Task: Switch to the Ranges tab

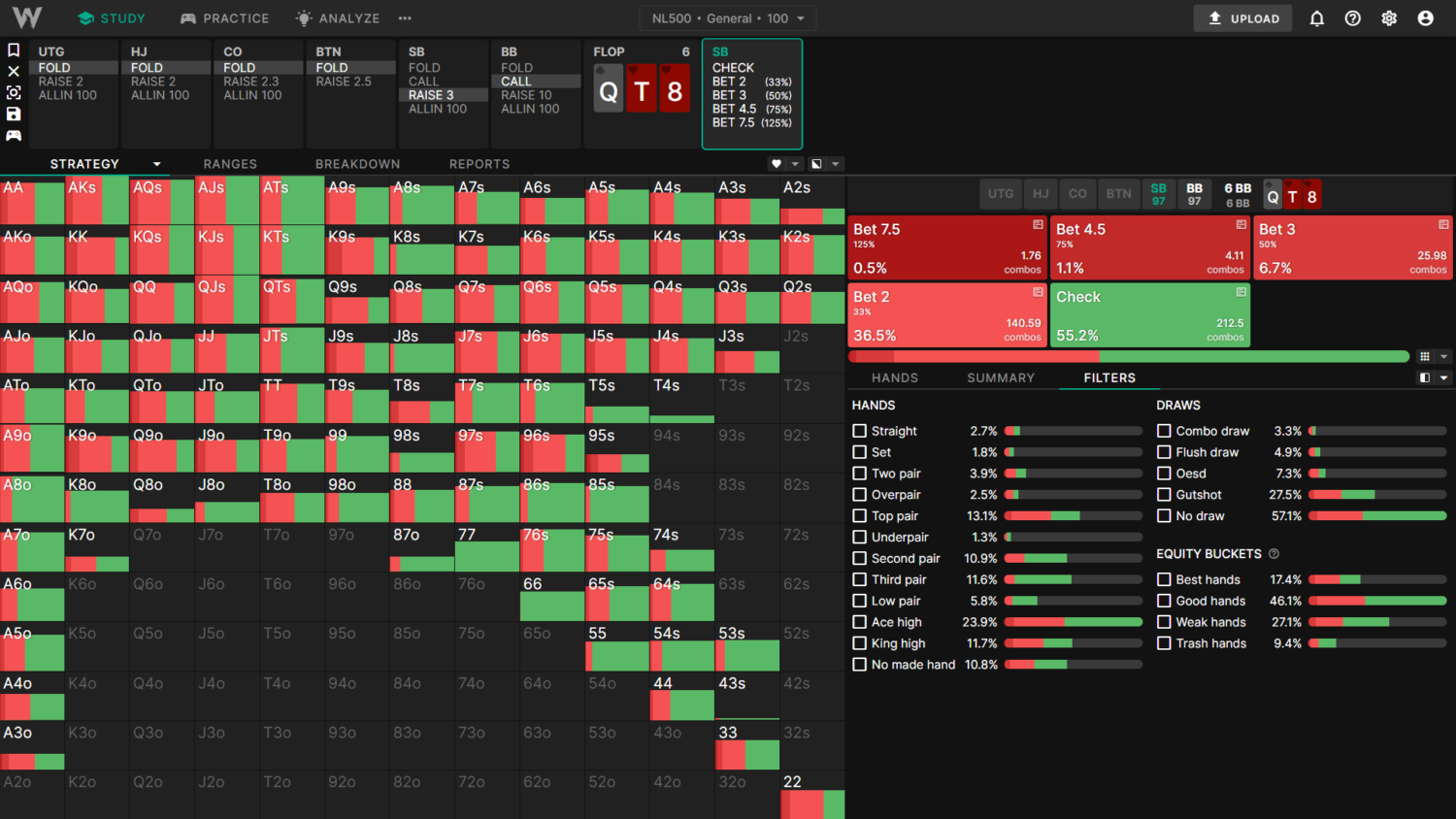Action: [230, 164]
